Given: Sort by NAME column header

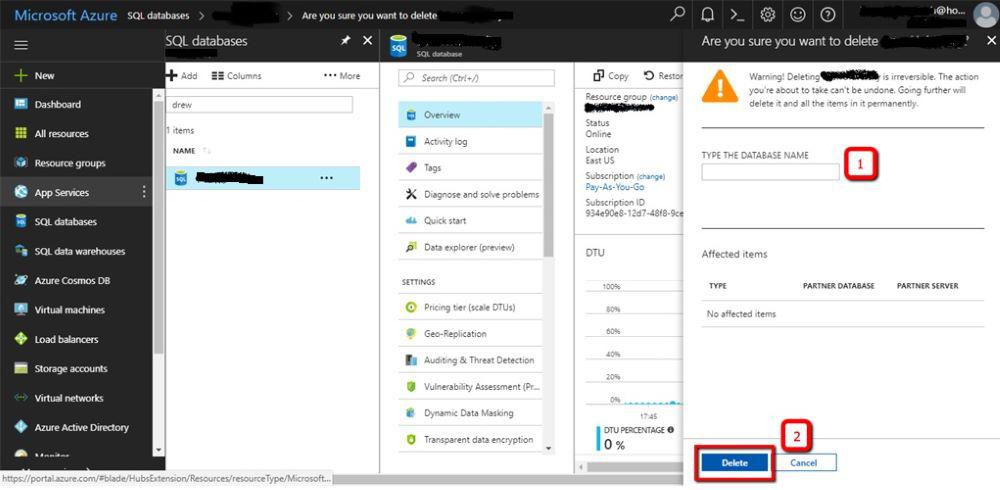Looking at the screenshot, I should click(x=184, y=151).
